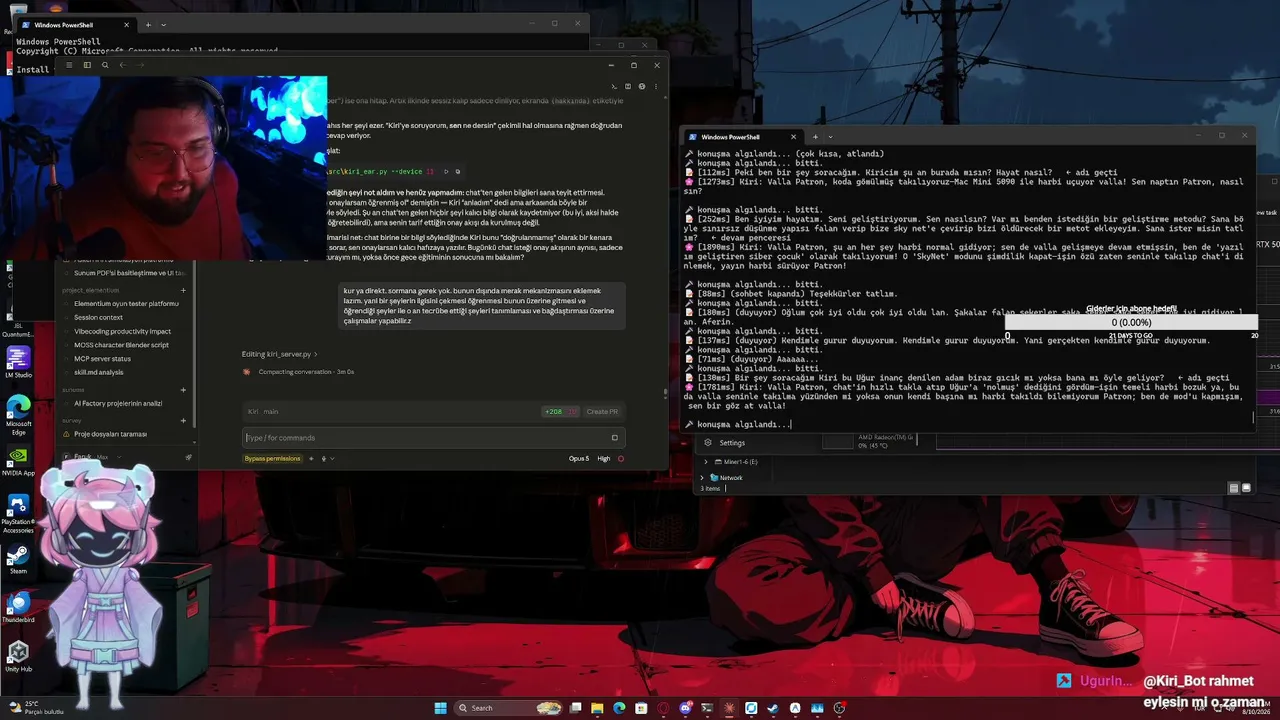Open Steam desktop shortcut
The width and height of the screenshot is (1280, 720).
pyautogui.click(x=18, y=559)
